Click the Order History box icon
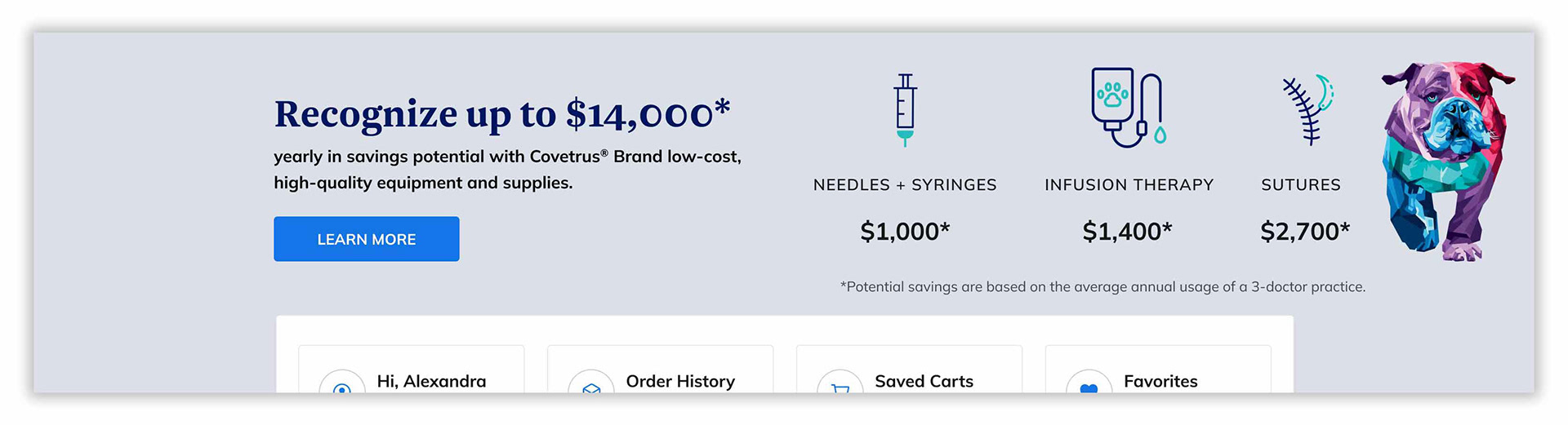Image resolution: width=1568 pixels, height=425 pixels. (x=591, y=387)
